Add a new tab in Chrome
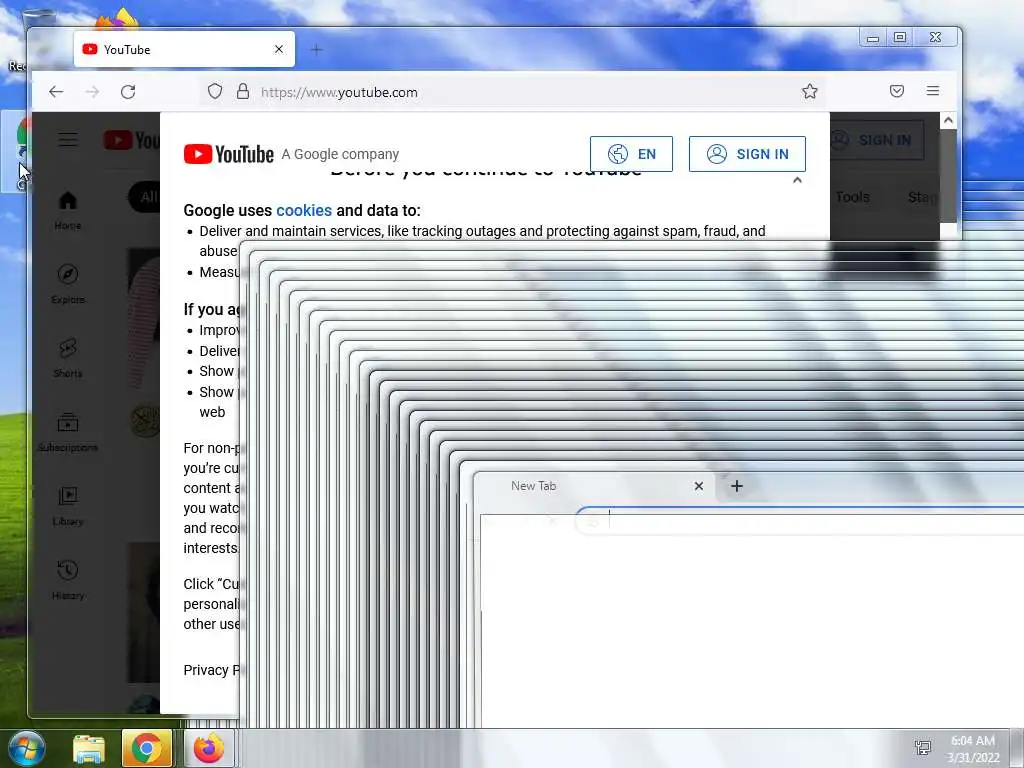Viewport: 1024px width, 768px height. (x=737, y=486)
